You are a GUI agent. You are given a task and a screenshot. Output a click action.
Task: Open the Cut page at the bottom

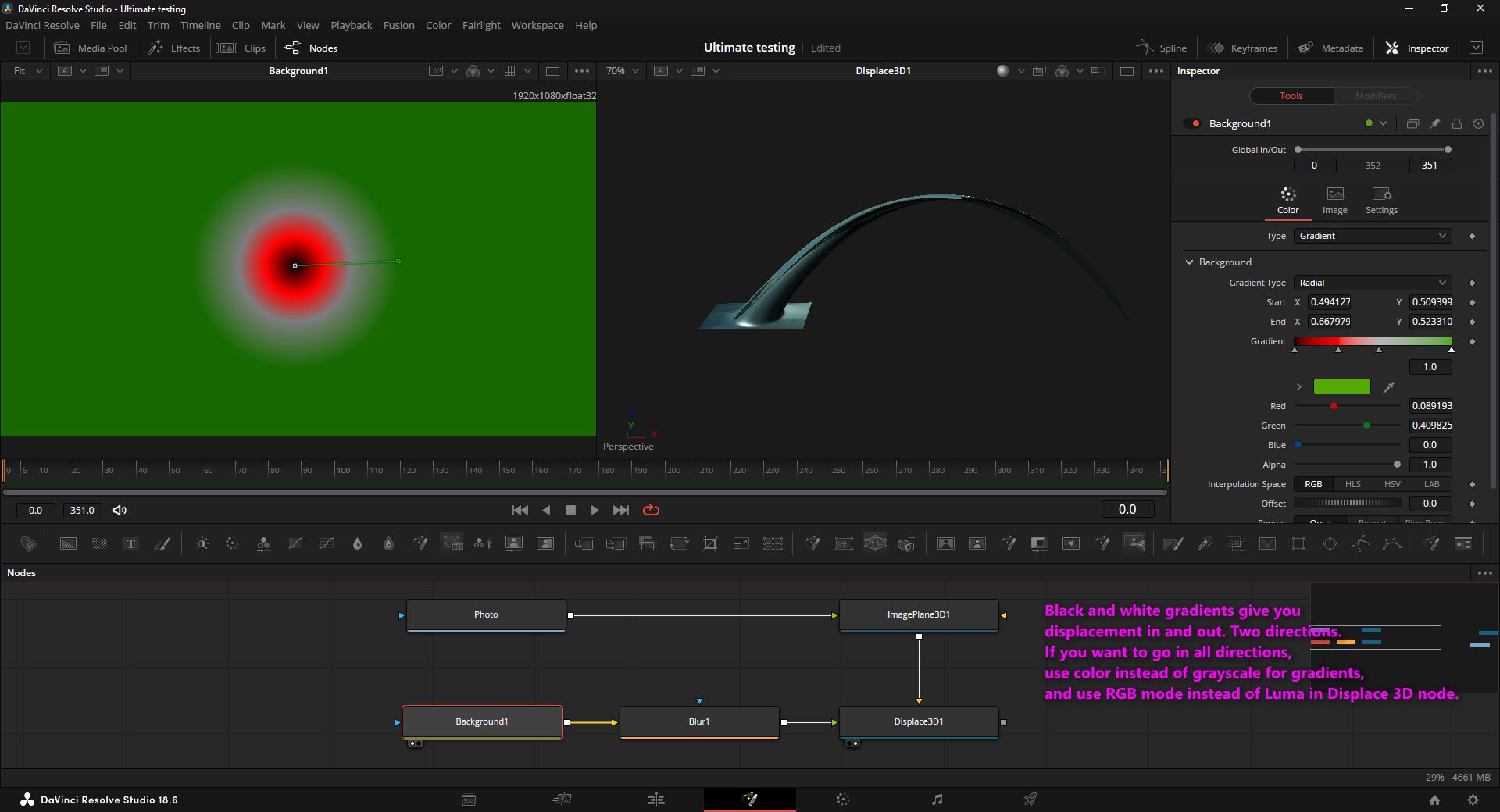[x=562, y=800]
